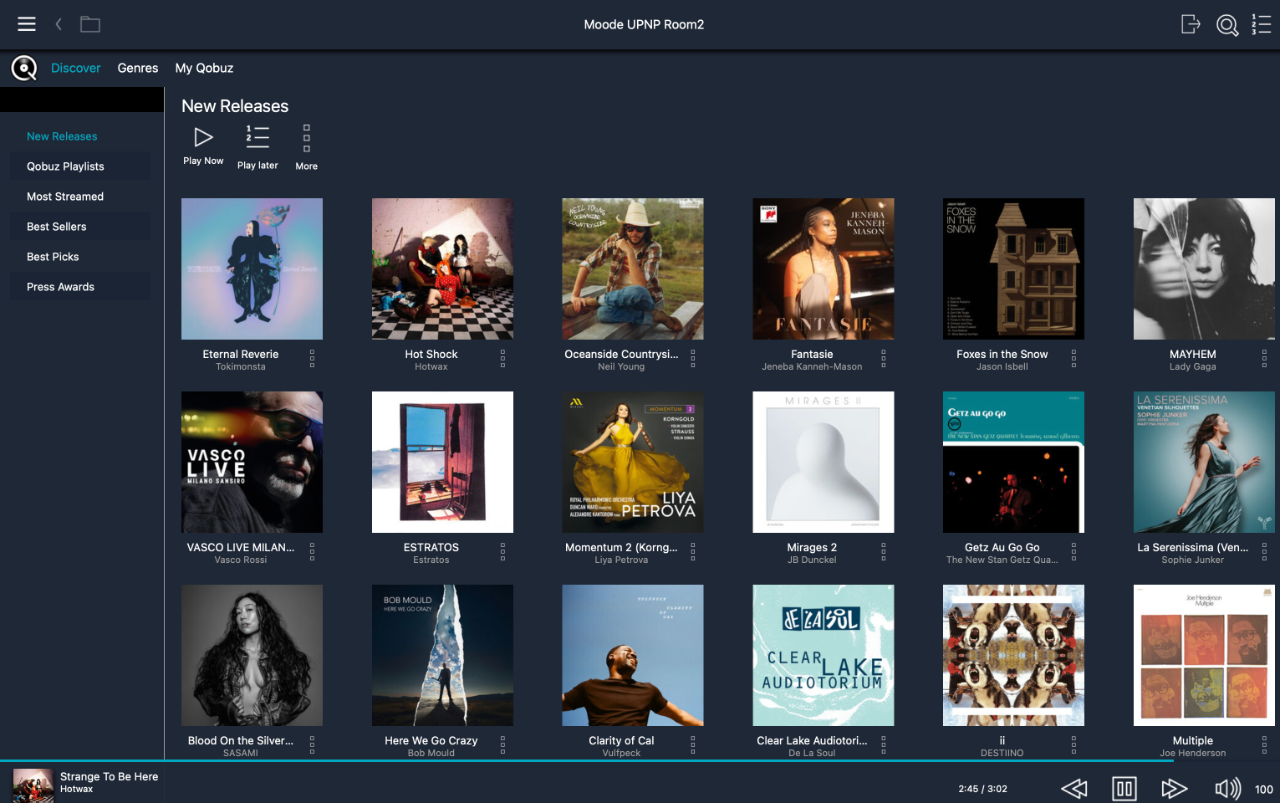Click the Getz Au Go Go title
The image size is (1280, 803).
[x=1002, y=547]
